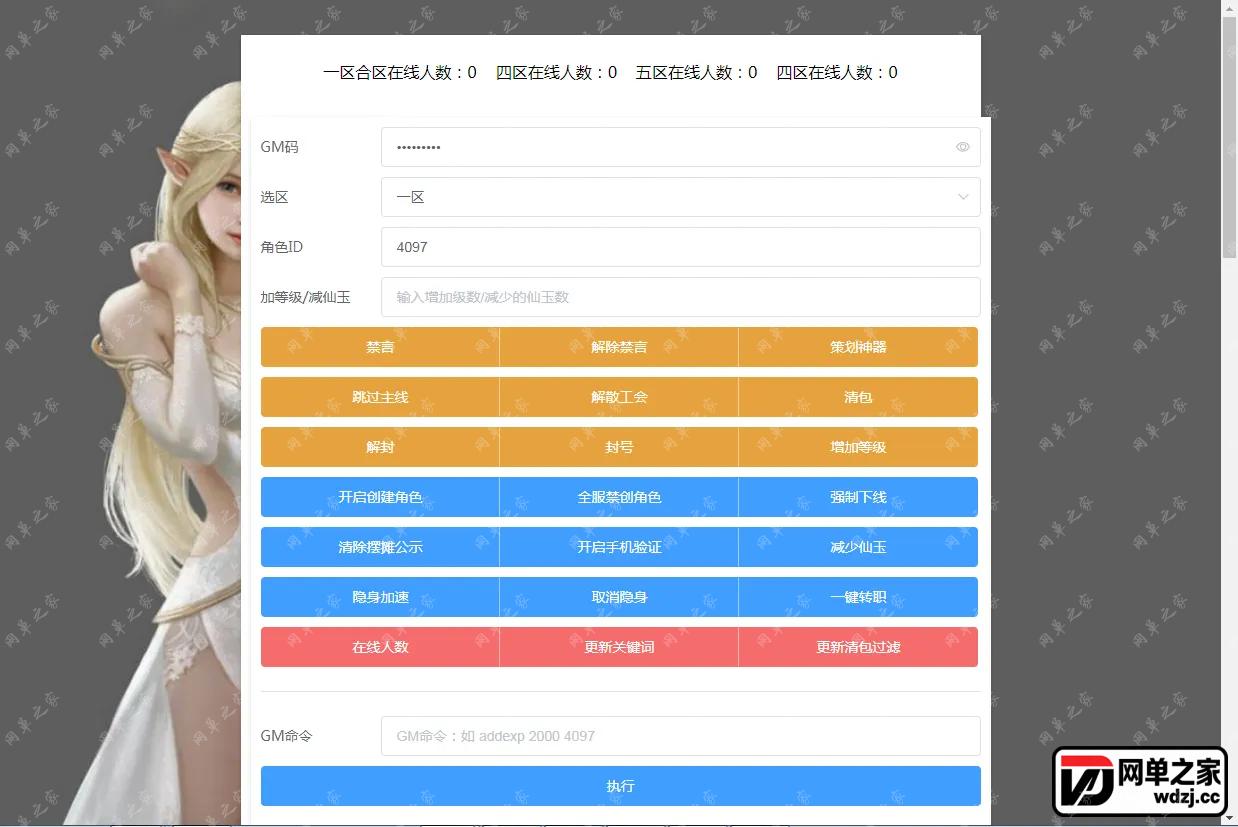Click the 一区合区在线人数：0 text
Viewport: 1238px width, 827px height.
click(400, 72)
